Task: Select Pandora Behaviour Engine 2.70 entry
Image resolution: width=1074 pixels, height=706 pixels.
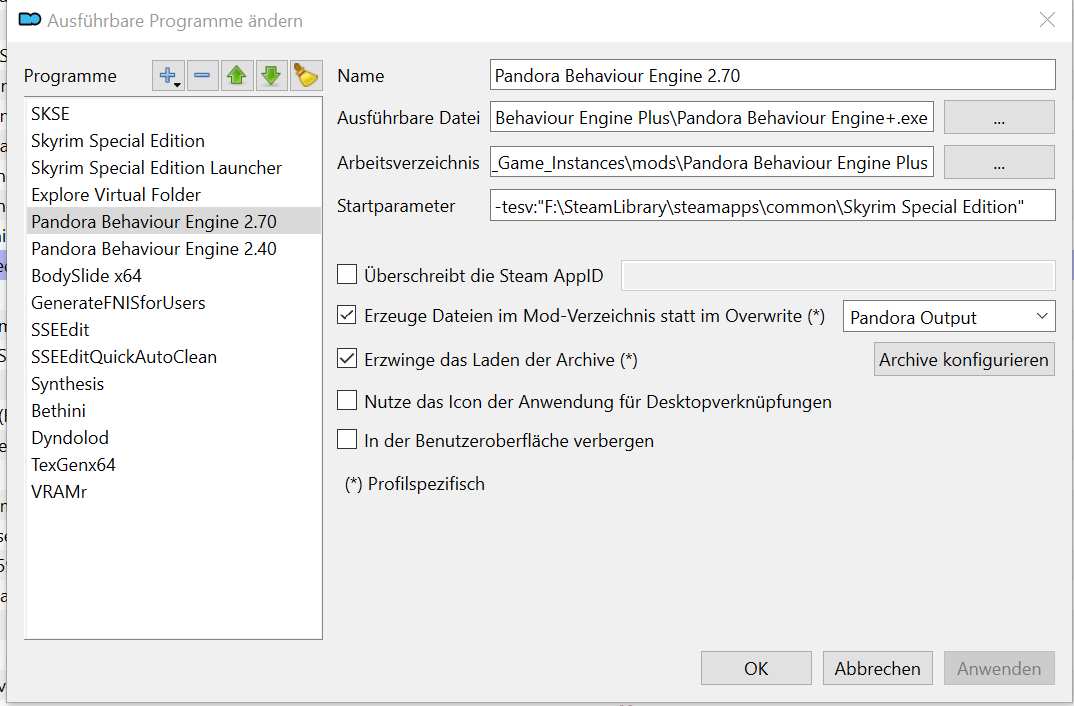Action: (x=173, y=221)
